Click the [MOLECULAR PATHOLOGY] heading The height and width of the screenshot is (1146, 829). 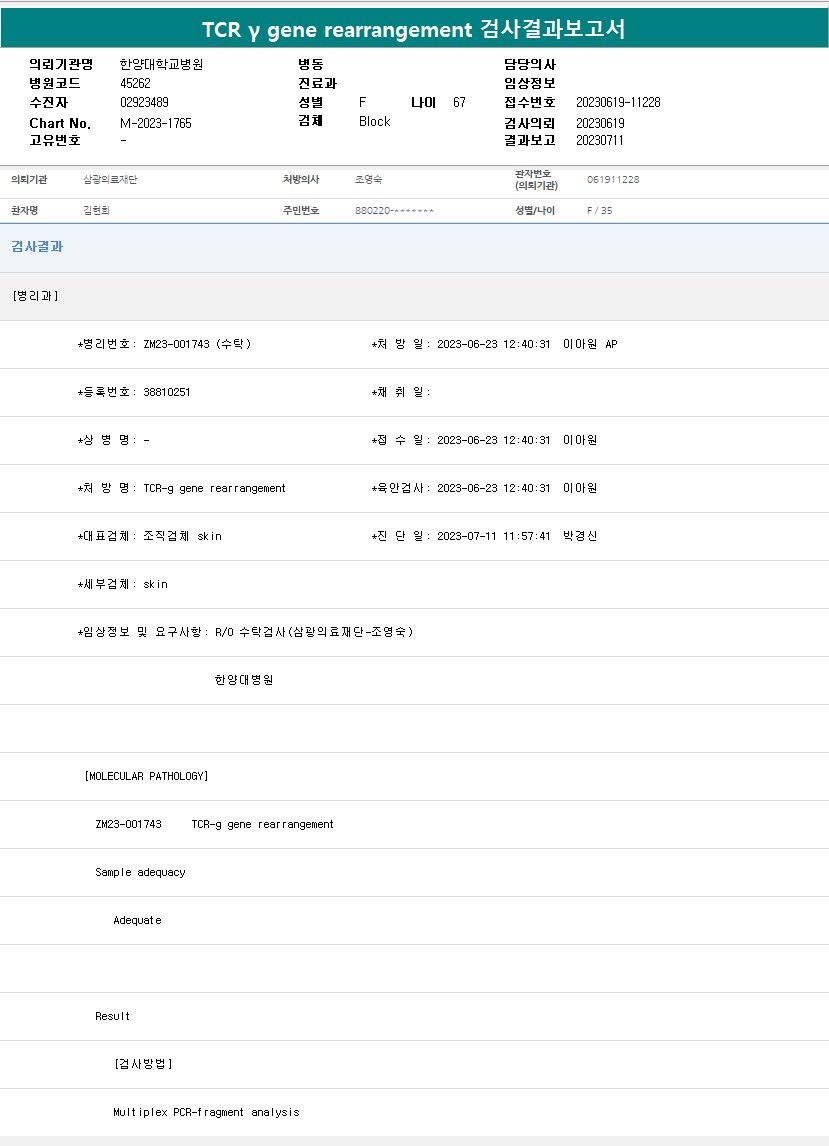146,776
